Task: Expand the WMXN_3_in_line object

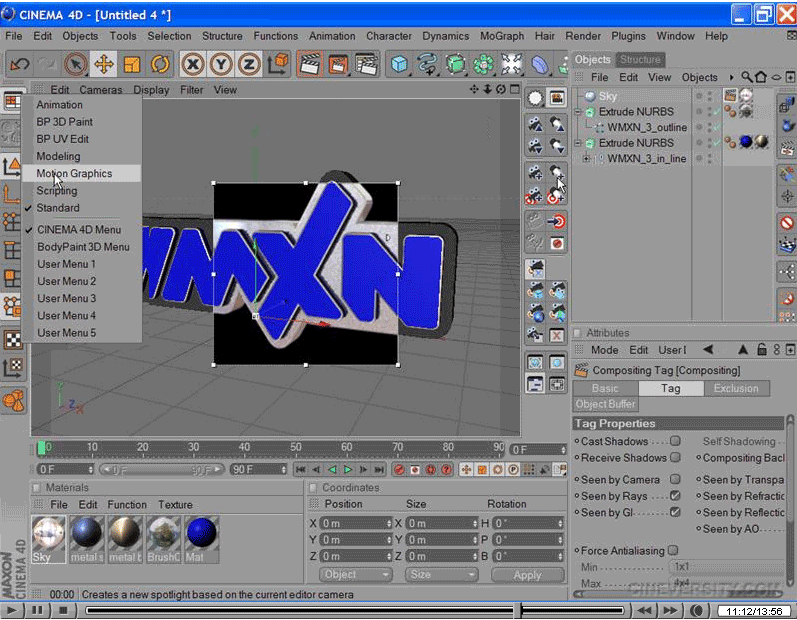Action: [x=586, y=159]
